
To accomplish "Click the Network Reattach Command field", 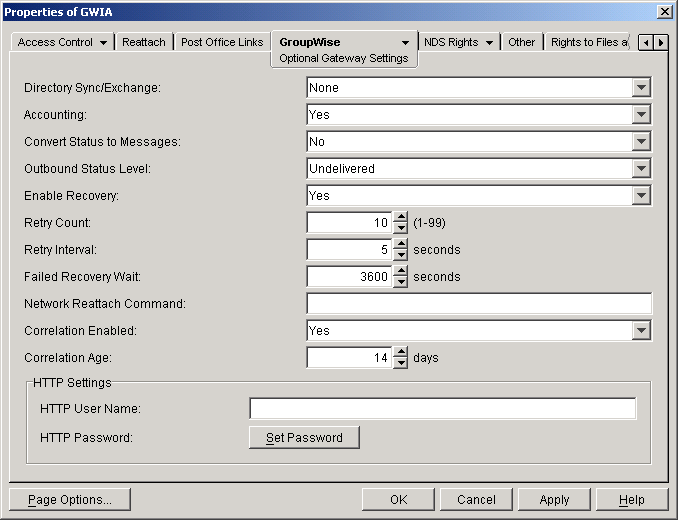I will pos(479,303).
